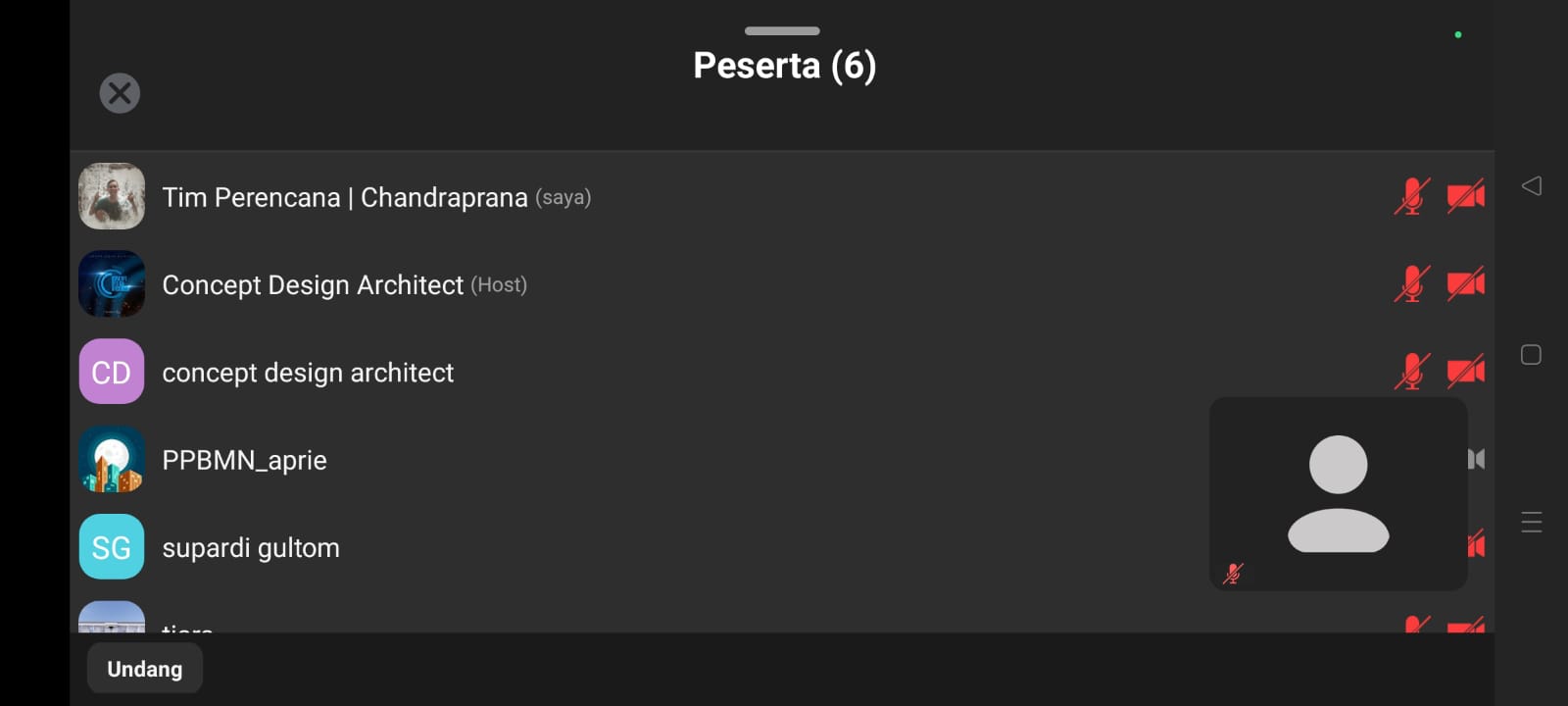Open the Concept Design Architect host avatar
The height and width of the screenshot is (706, 1568).
tap(112, 284)
